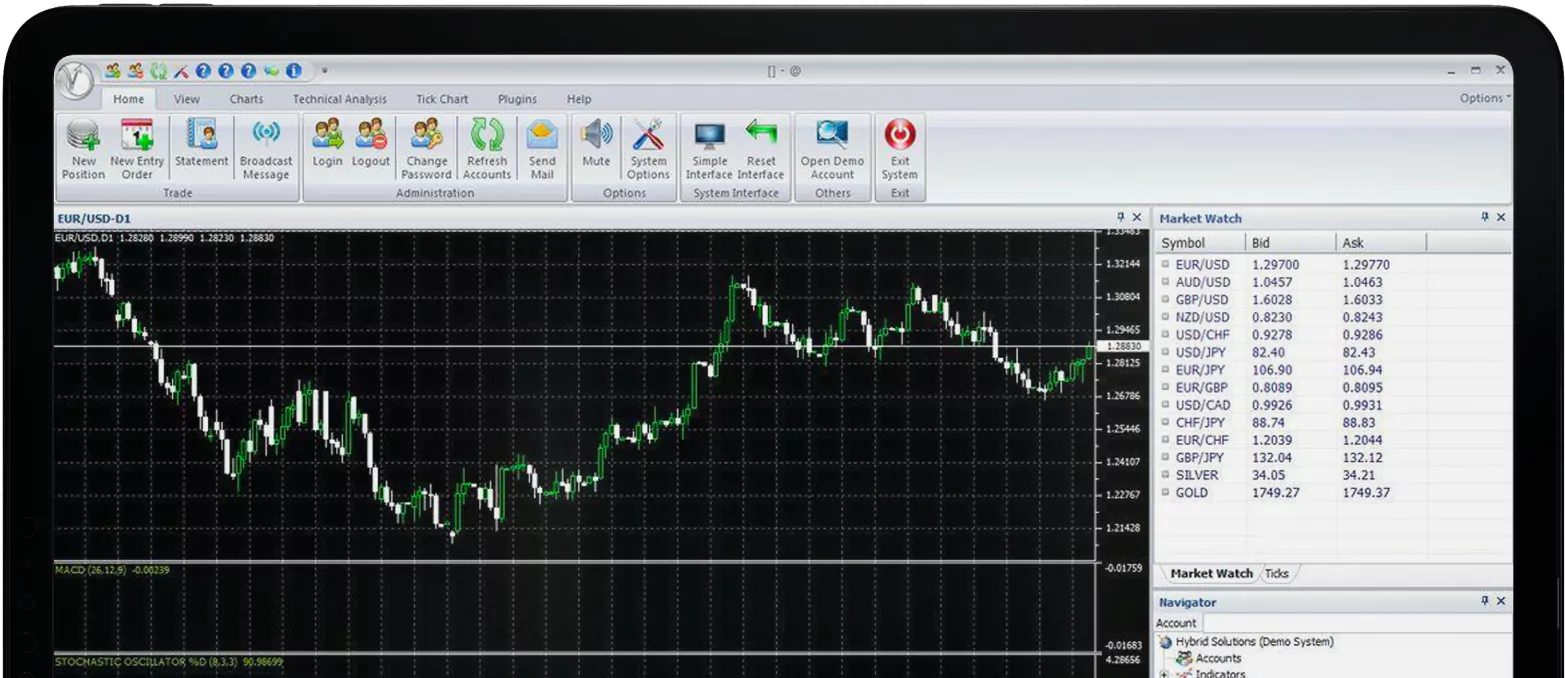Expand the Indicators tree node
This screenshot has height=678, width=1565.
(x=1164, y=674)
